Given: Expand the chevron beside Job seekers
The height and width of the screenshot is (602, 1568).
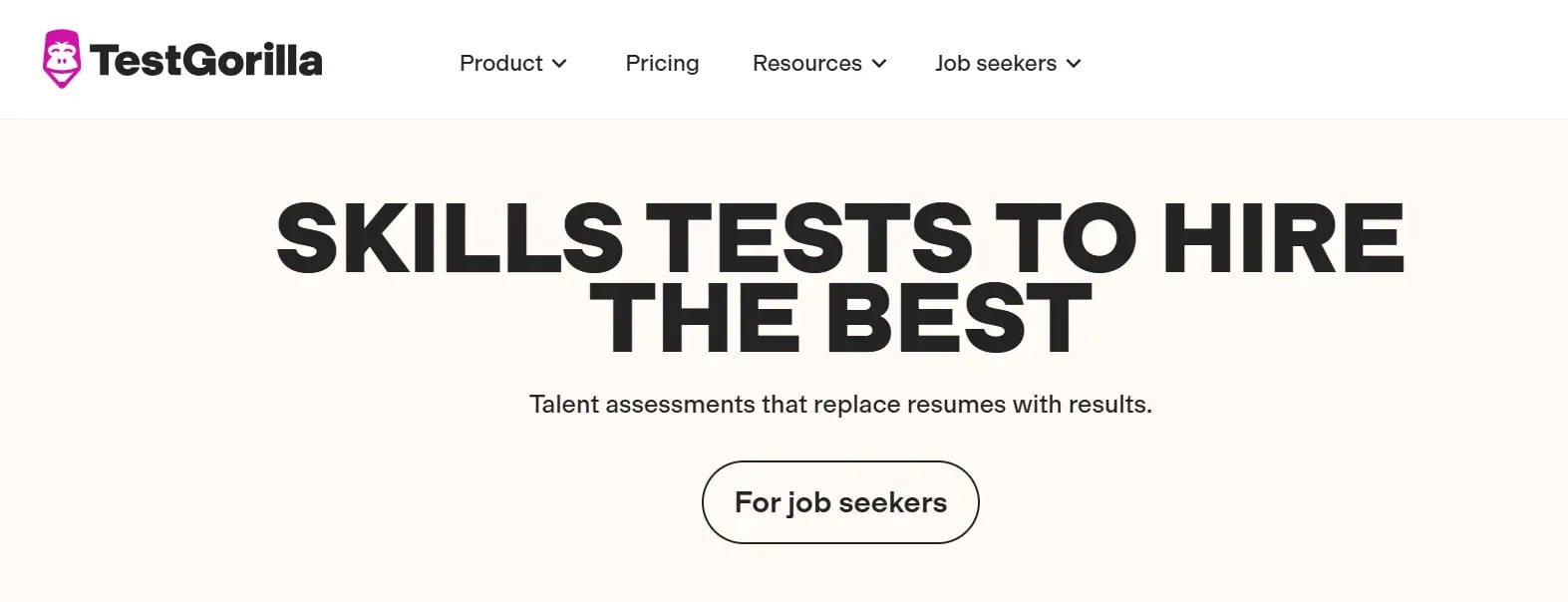Looking at the screenshot, I should click(1073, 64).
